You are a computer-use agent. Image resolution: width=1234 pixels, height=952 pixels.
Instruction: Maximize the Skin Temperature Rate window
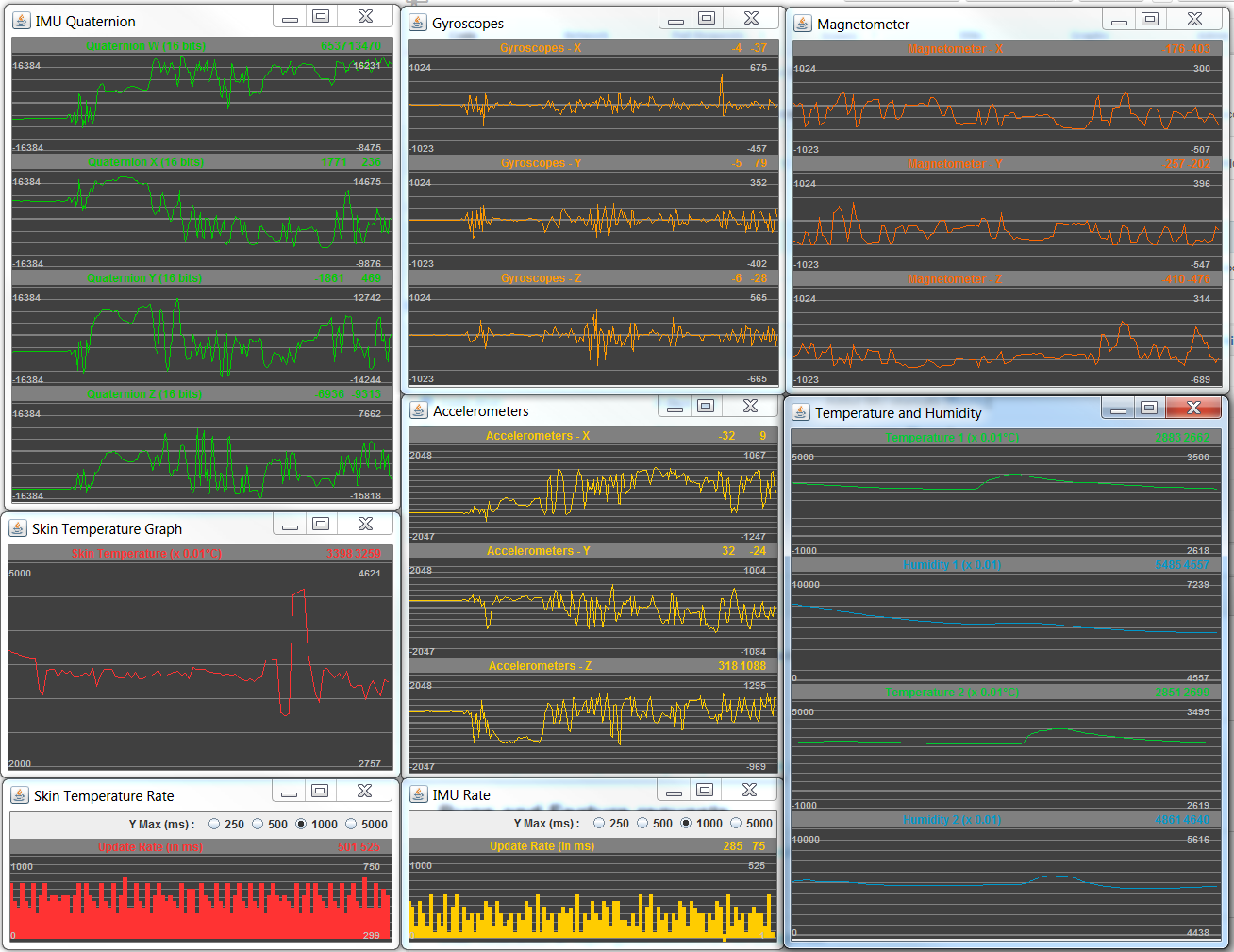(x=320, y=792)
